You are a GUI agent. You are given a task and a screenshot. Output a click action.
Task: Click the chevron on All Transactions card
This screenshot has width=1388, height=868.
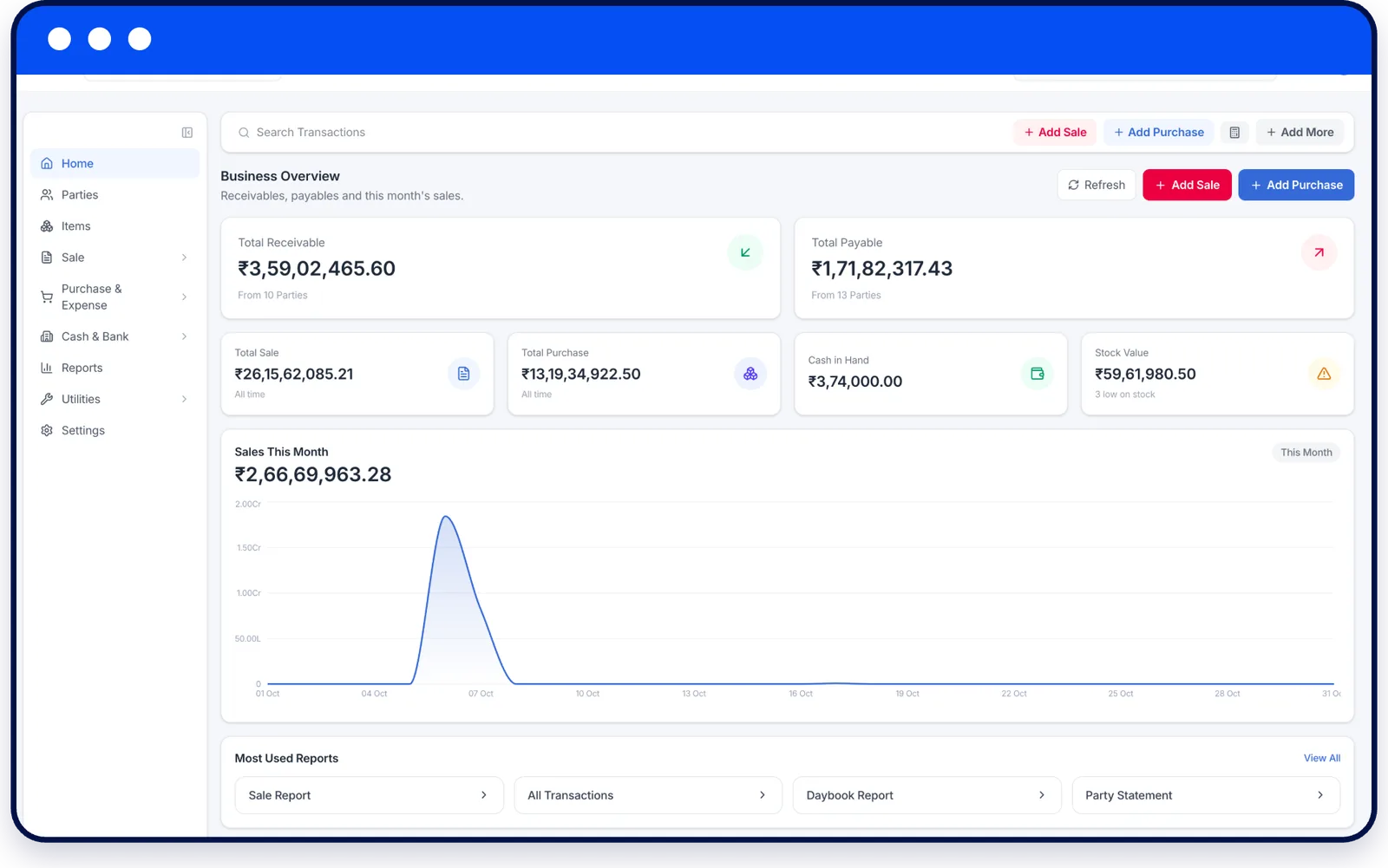pyautogui.click(x=763, y=795)
